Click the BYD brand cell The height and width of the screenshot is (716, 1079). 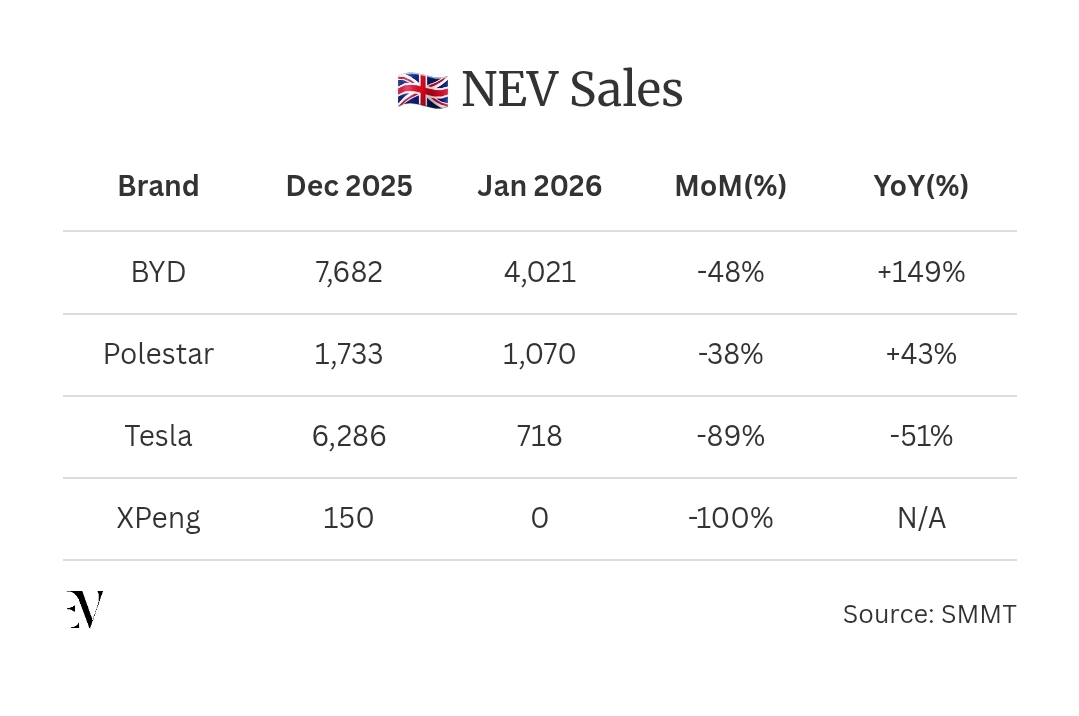tap(158, 272)
